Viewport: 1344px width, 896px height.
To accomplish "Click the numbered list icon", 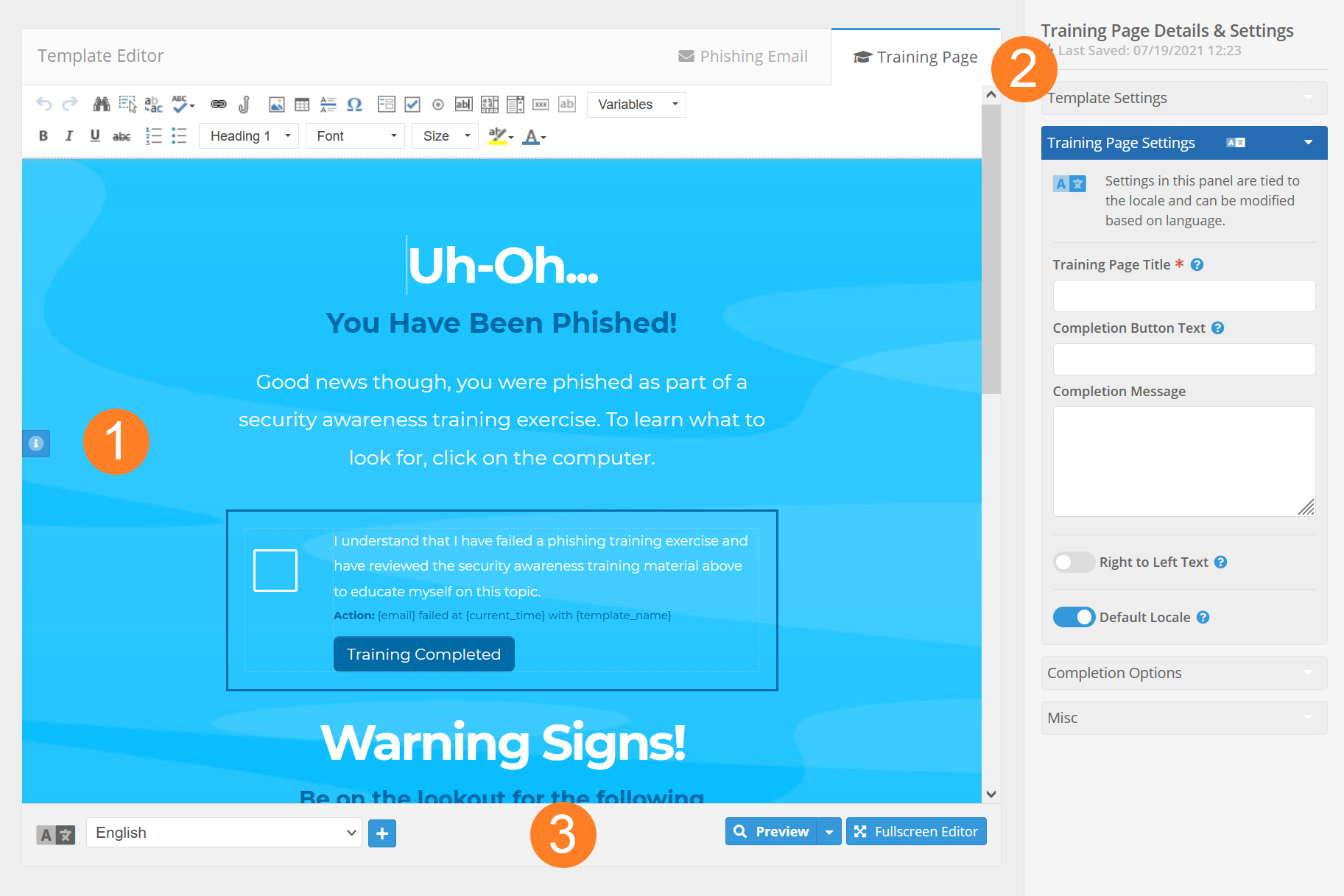I will [x=153, y=136].
